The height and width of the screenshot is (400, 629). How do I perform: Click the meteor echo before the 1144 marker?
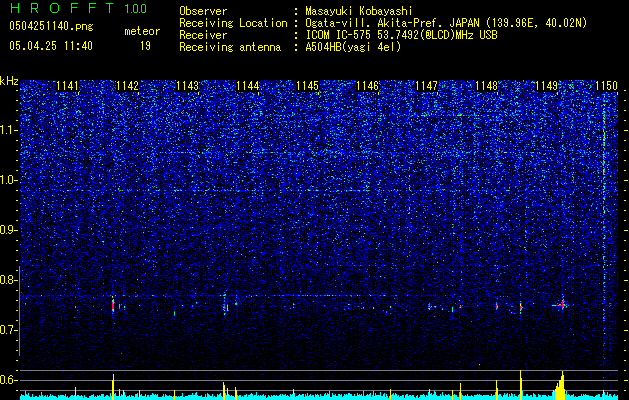pyautogui.click(x=225, y=307)
